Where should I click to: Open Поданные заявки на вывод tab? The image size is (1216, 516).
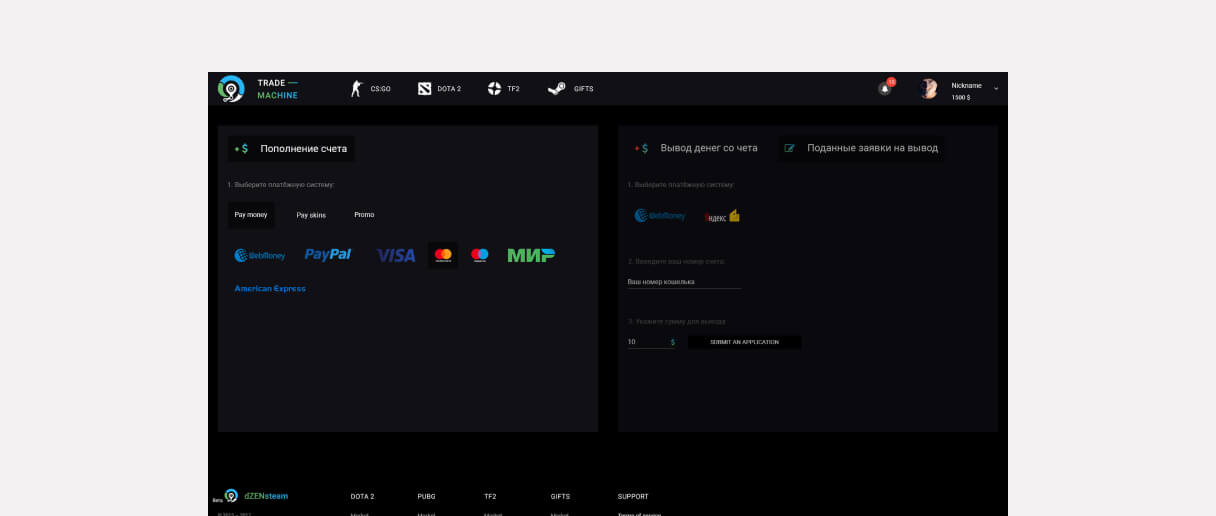point(861,148)
